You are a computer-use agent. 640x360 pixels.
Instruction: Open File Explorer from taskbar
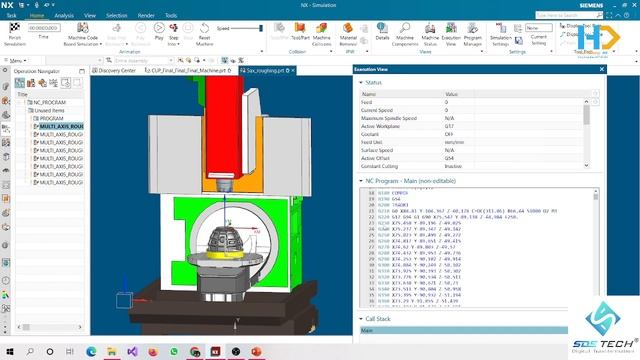pos(111,351)
